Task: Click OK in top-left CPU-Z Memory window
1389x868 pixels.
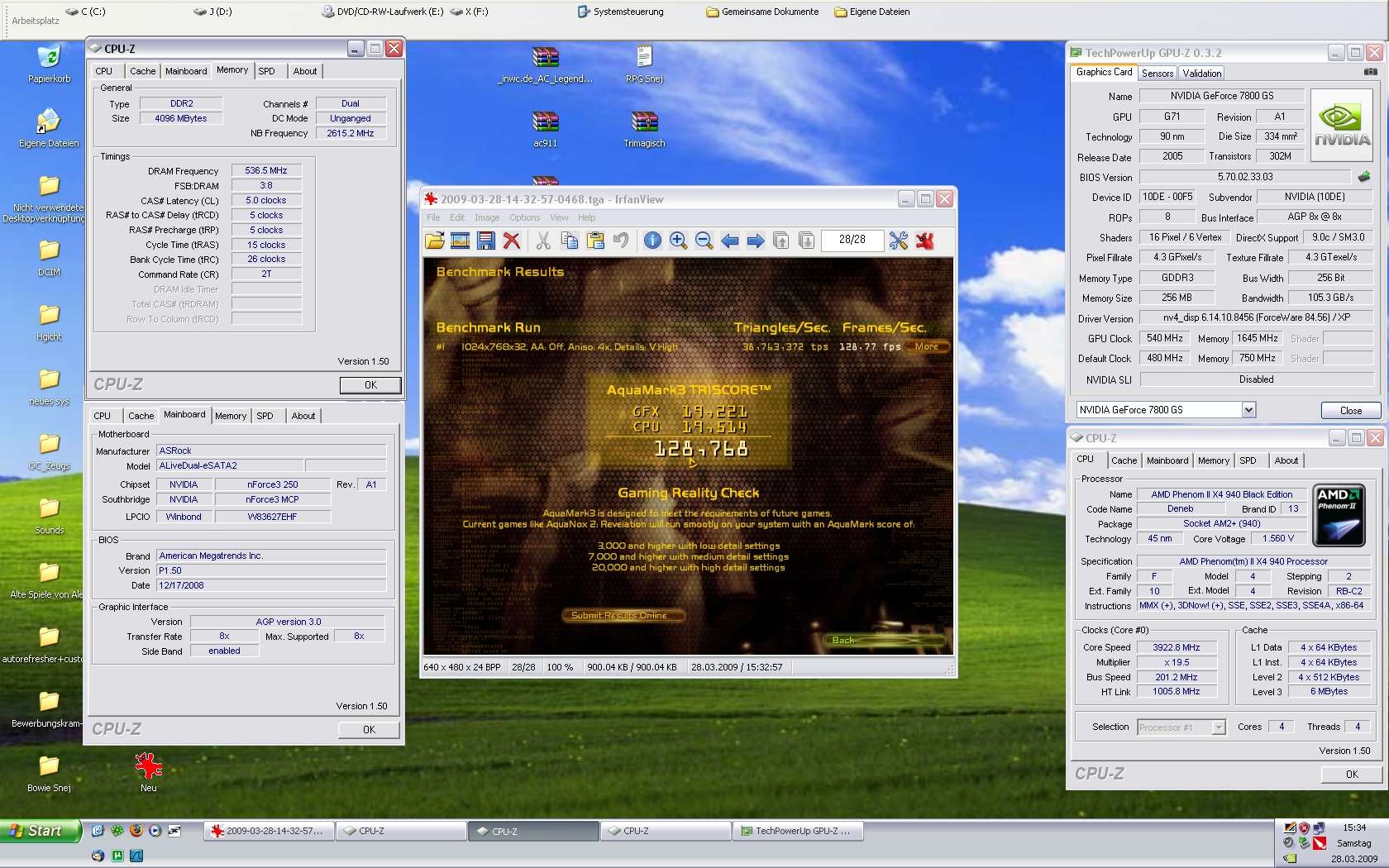Action: pyautogui.click(x=370, y=384)
